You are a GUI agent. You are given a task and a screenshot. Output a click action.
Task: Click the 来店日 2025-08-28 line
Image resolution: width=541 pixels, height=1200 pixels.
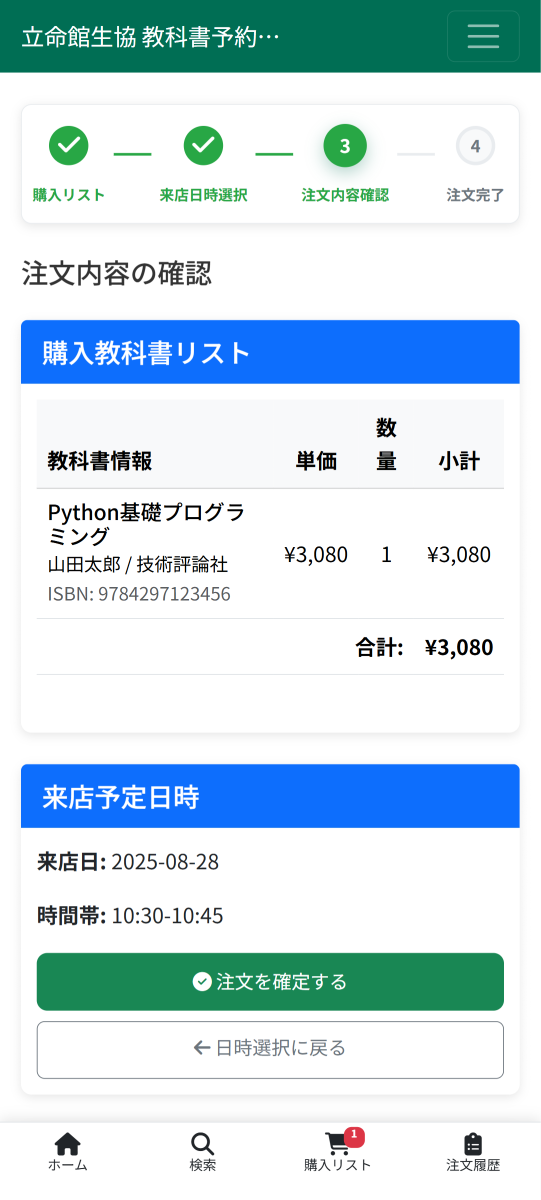coord(128,862)
